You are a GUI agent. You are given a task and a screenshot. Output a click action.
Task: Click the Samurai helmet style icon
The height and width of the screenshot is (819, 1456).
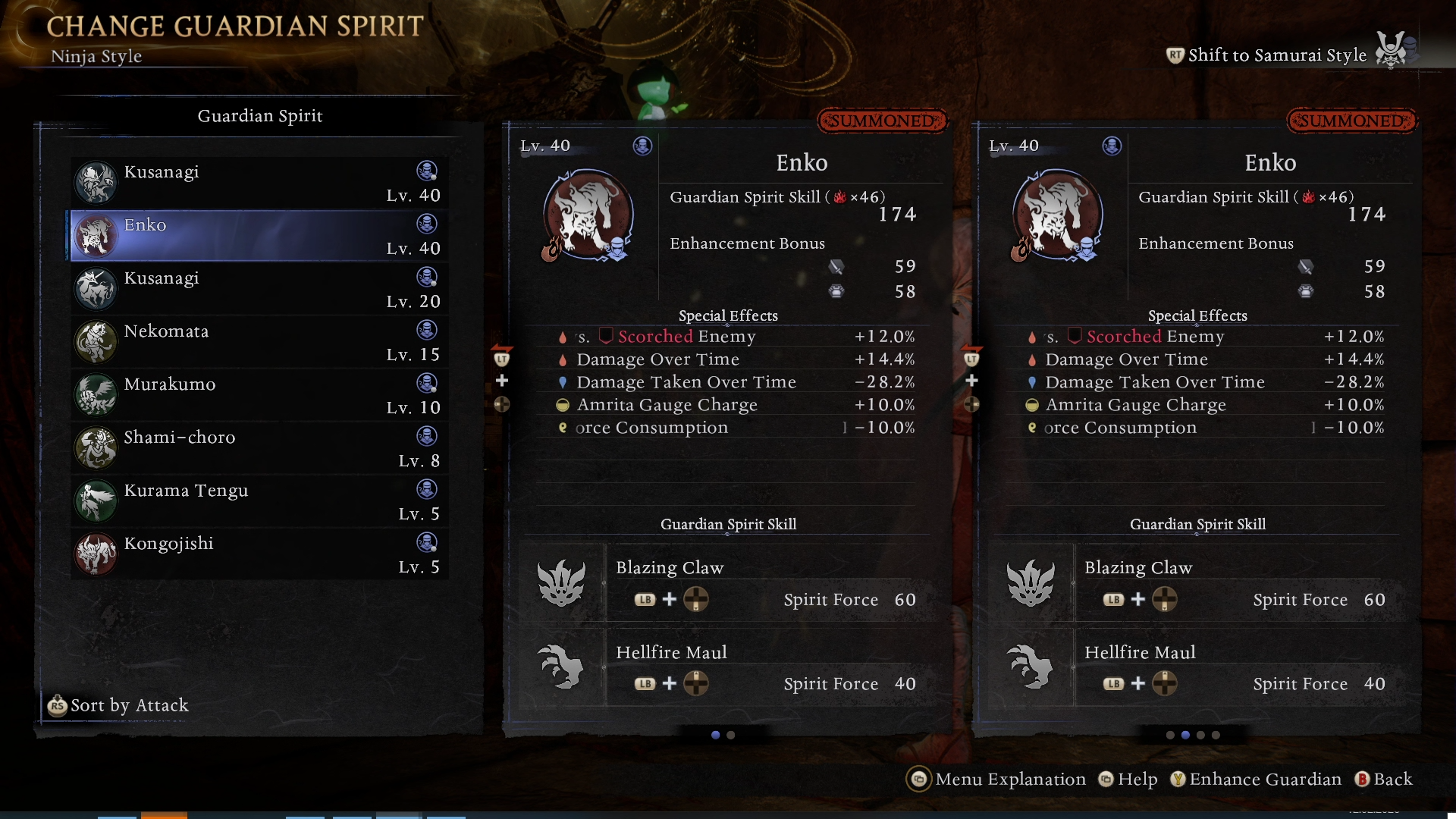[x=1392, y=50]
